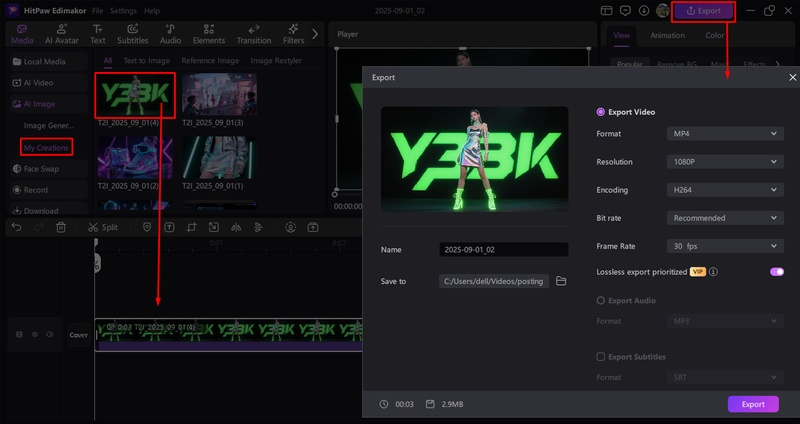Open the Text tool panel
800x424 pixels.
97,34
